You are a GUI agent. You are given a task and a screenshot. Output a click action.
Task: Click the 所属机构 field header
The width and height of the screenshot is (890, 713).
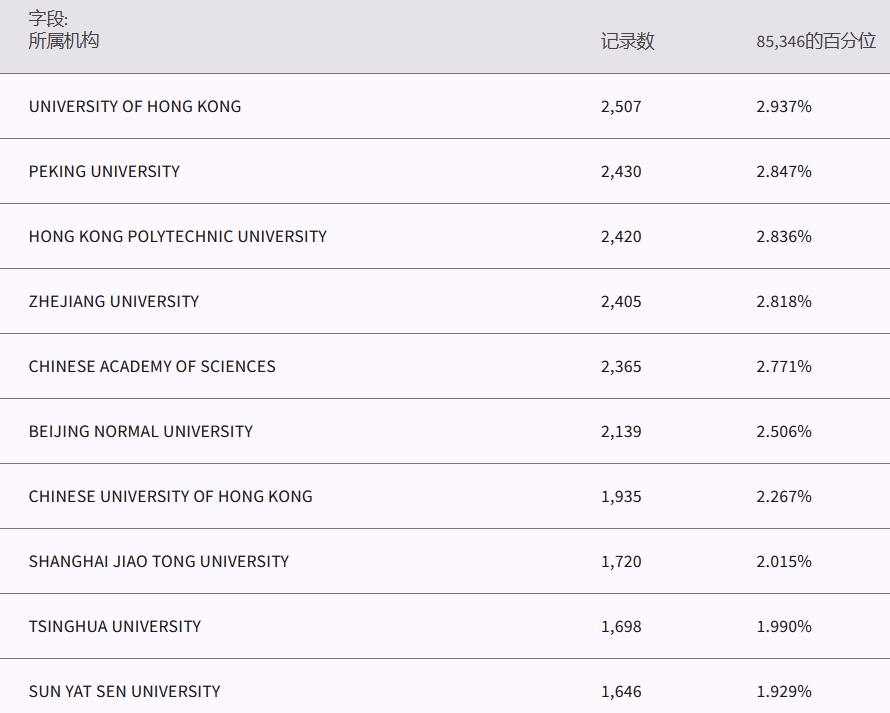coord(64,41)
